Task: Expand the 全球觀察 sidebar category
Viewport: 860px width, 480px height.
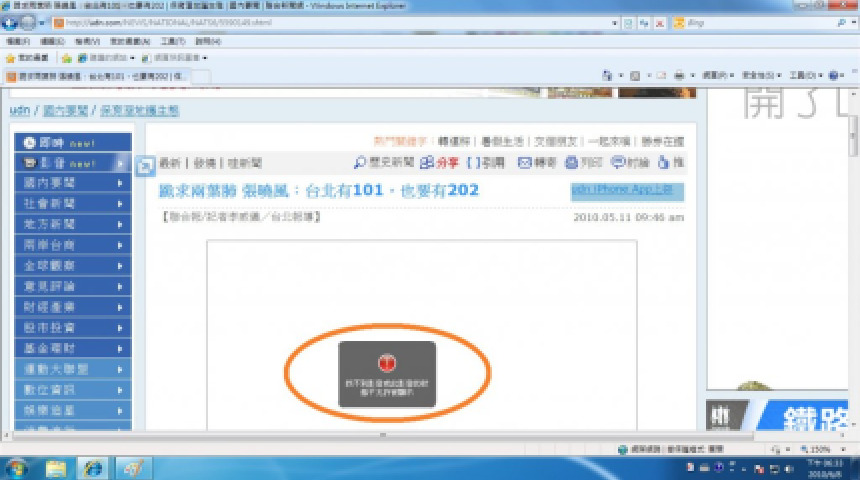Action: [120, 265]
